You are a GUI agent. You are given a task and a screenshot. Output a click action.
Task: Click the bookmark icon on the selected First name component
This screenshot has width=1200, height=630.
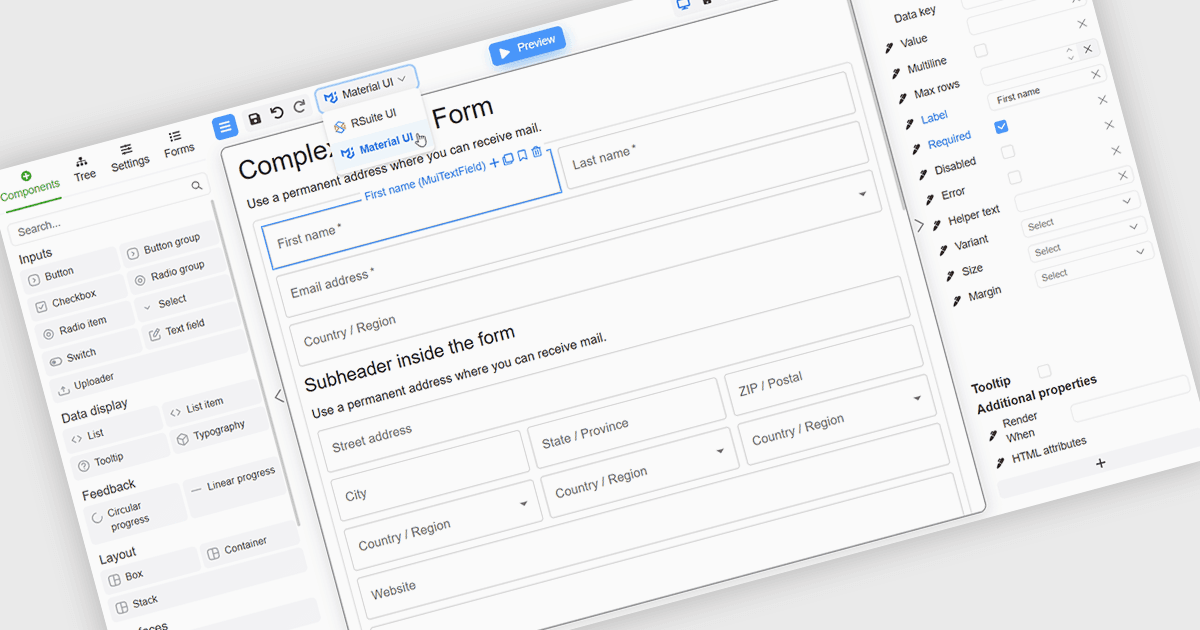[522, 156]
